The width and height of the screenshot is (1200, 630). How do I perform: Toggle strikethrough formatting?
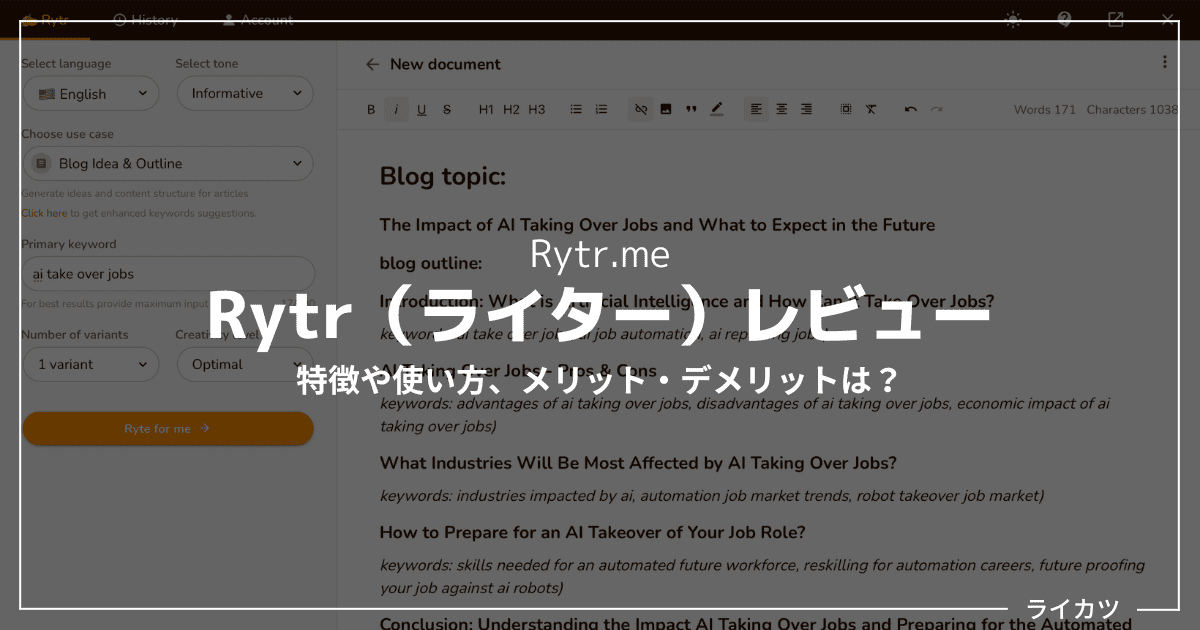[447, 109]
